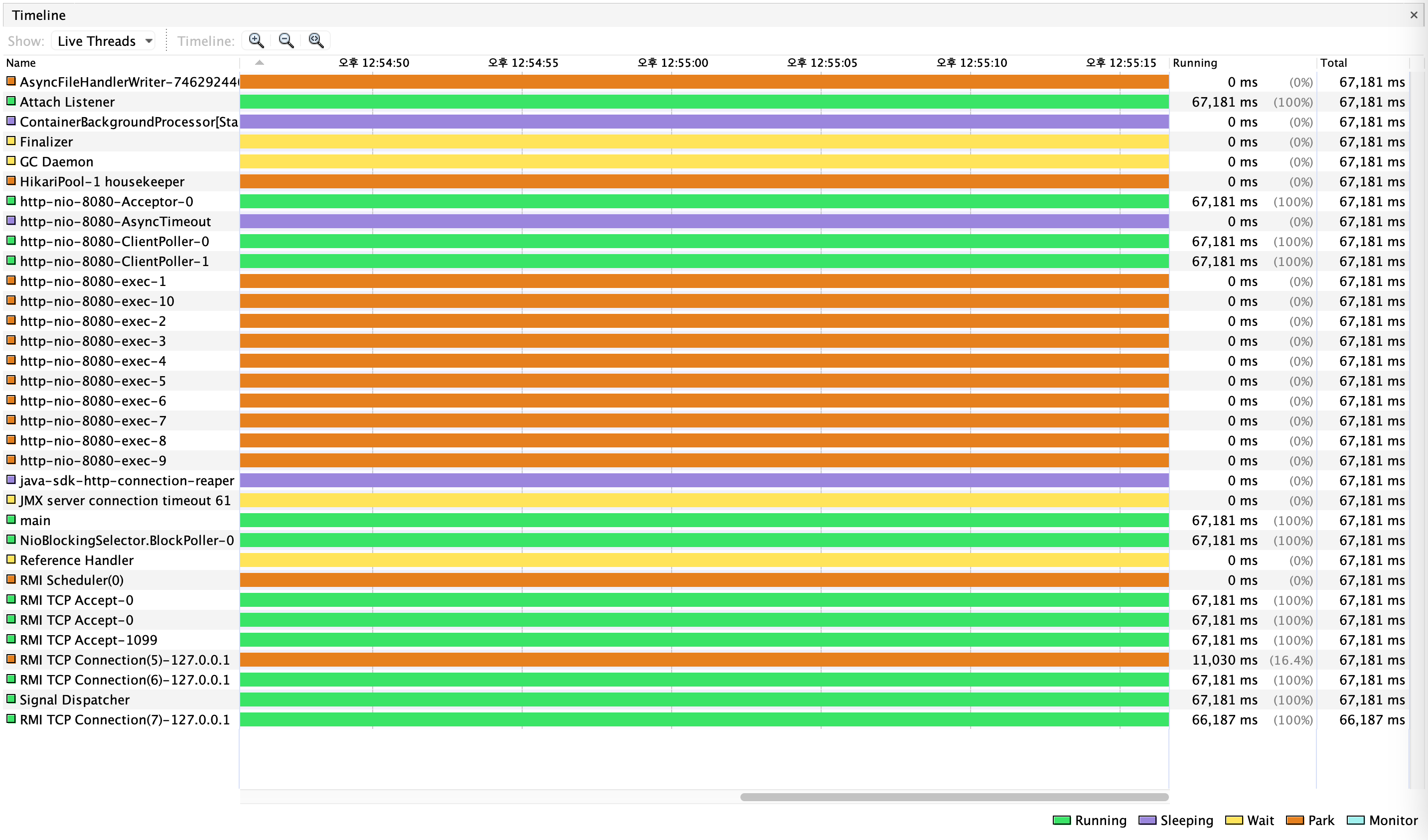Click the horizontal timeline scrollbar thumb
This screenshot has height=840, width=1428.
click(x=954, y=797)
